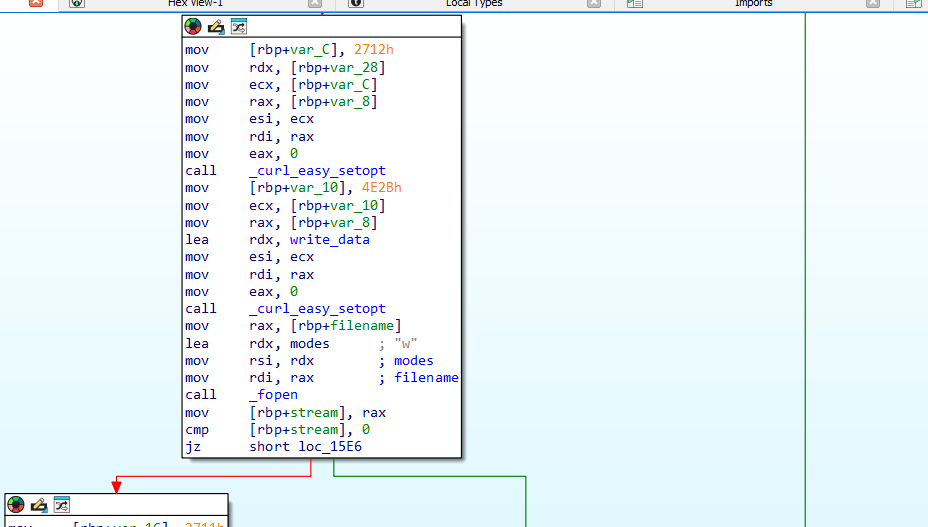Screen dimensions: 928x527
Task: Jump to write_data function reference
Action: coord(330,240)
